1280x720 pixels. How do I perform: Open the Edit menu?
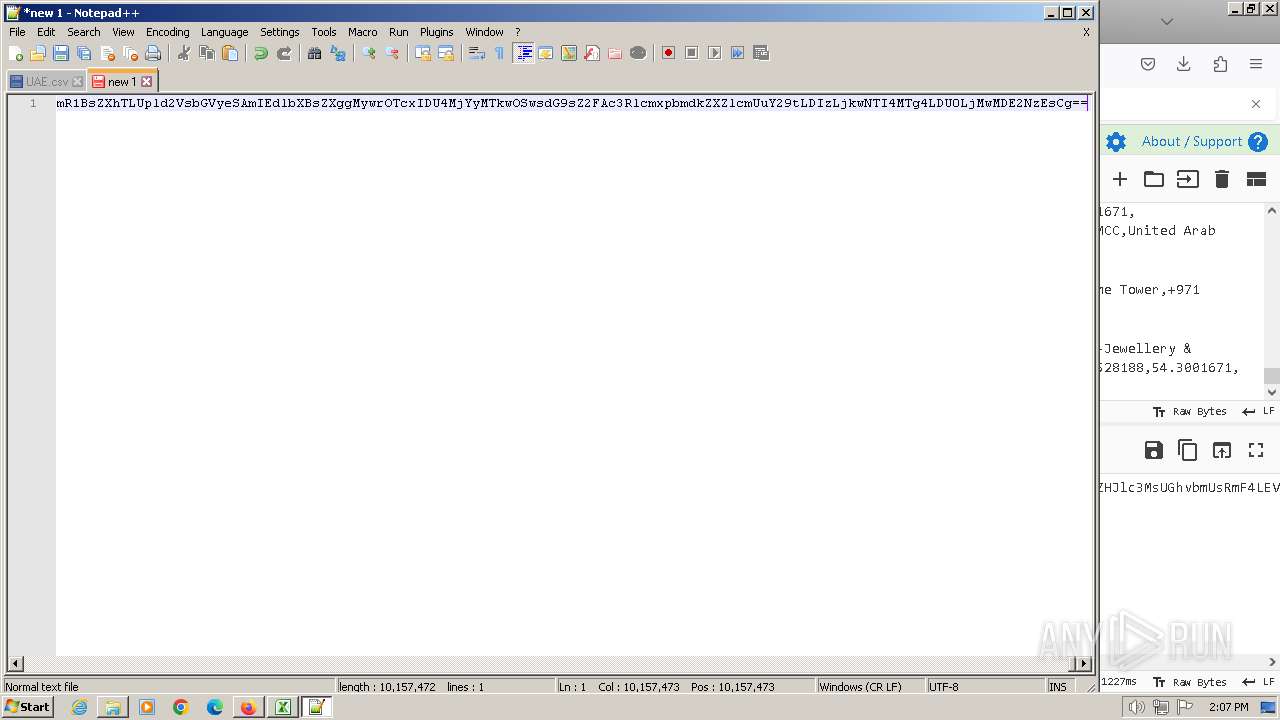(46, 32)
